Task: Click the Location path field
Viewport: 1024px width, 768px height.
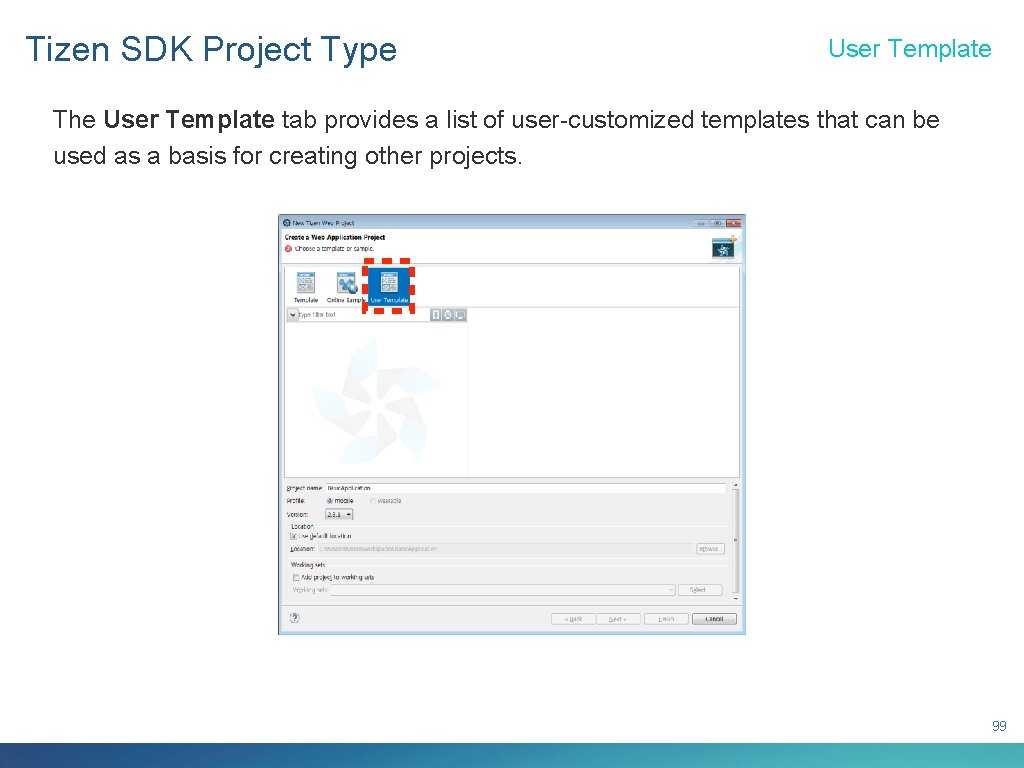Action: pyautogui.click(x=506, y=549)
